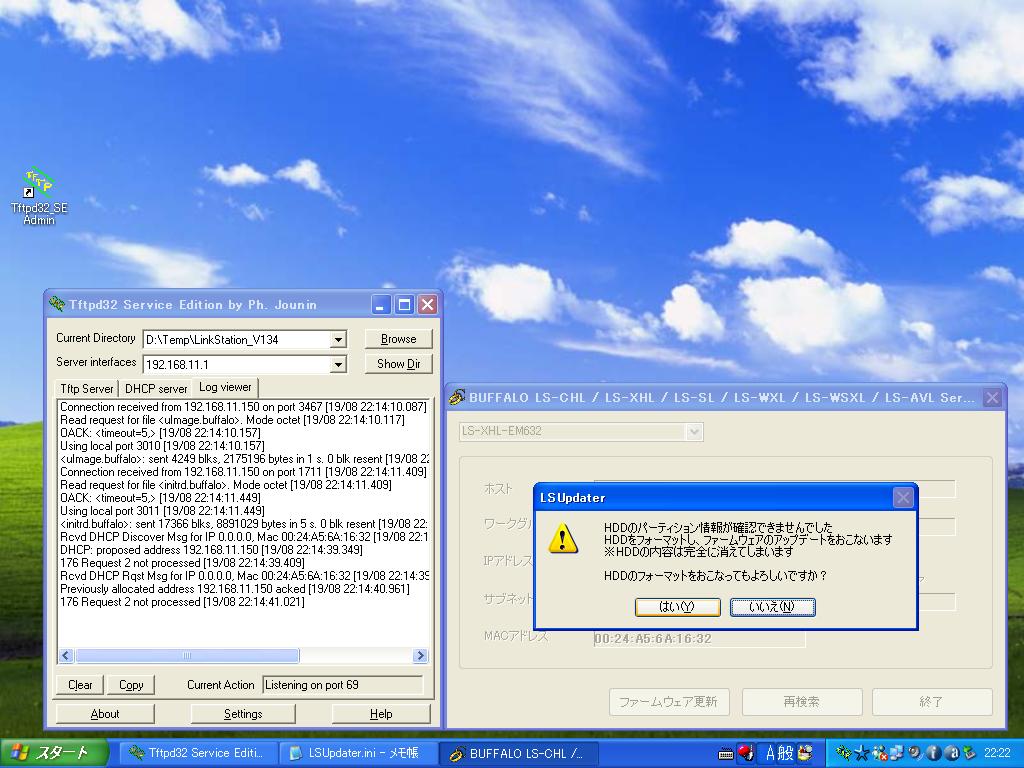Open Tftpd32 Settings
The height and width of the screenshot is (768, 1024).
click(x=243, y=714)
